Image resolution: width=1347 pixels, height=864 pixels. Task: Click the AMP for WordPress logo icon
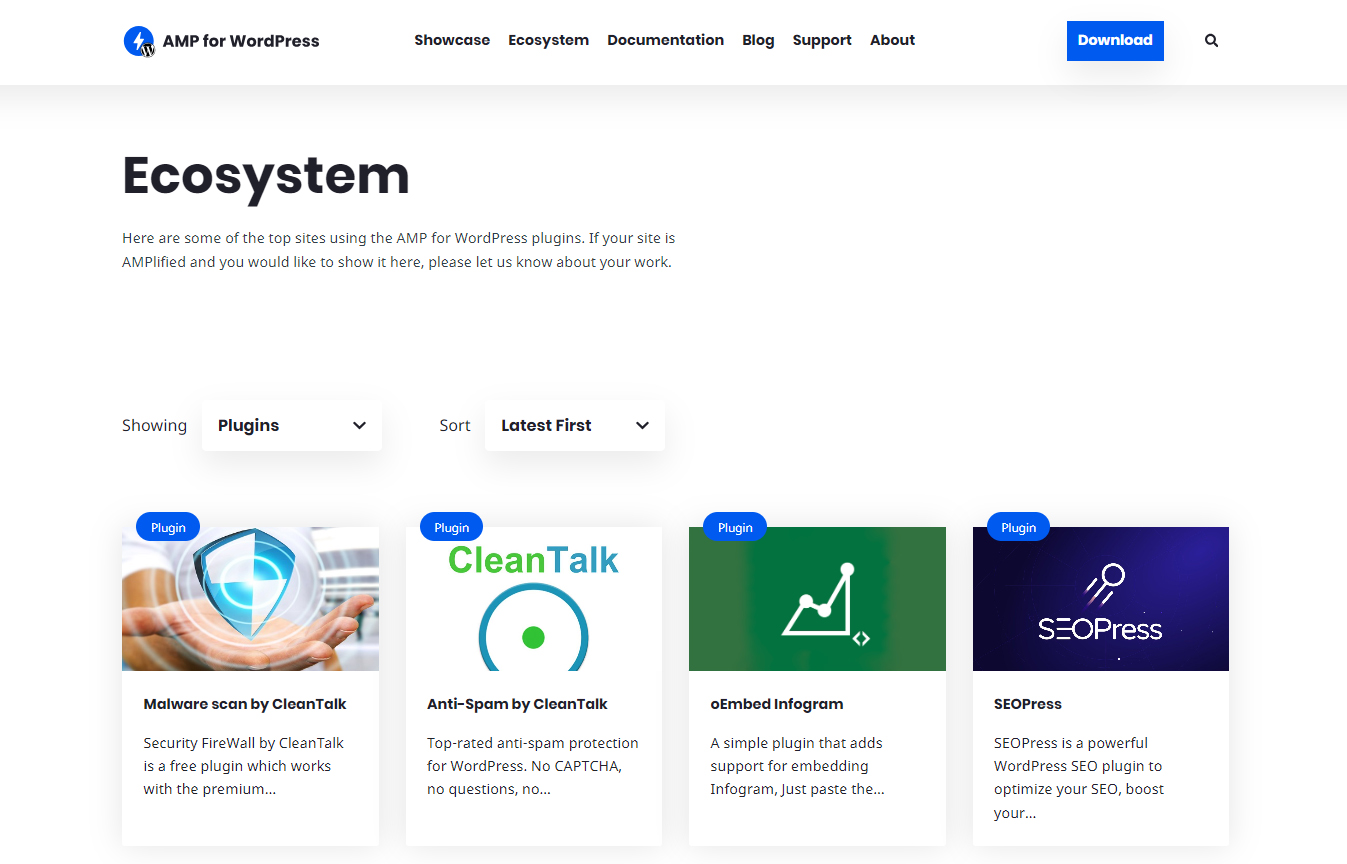pos(139,41)
